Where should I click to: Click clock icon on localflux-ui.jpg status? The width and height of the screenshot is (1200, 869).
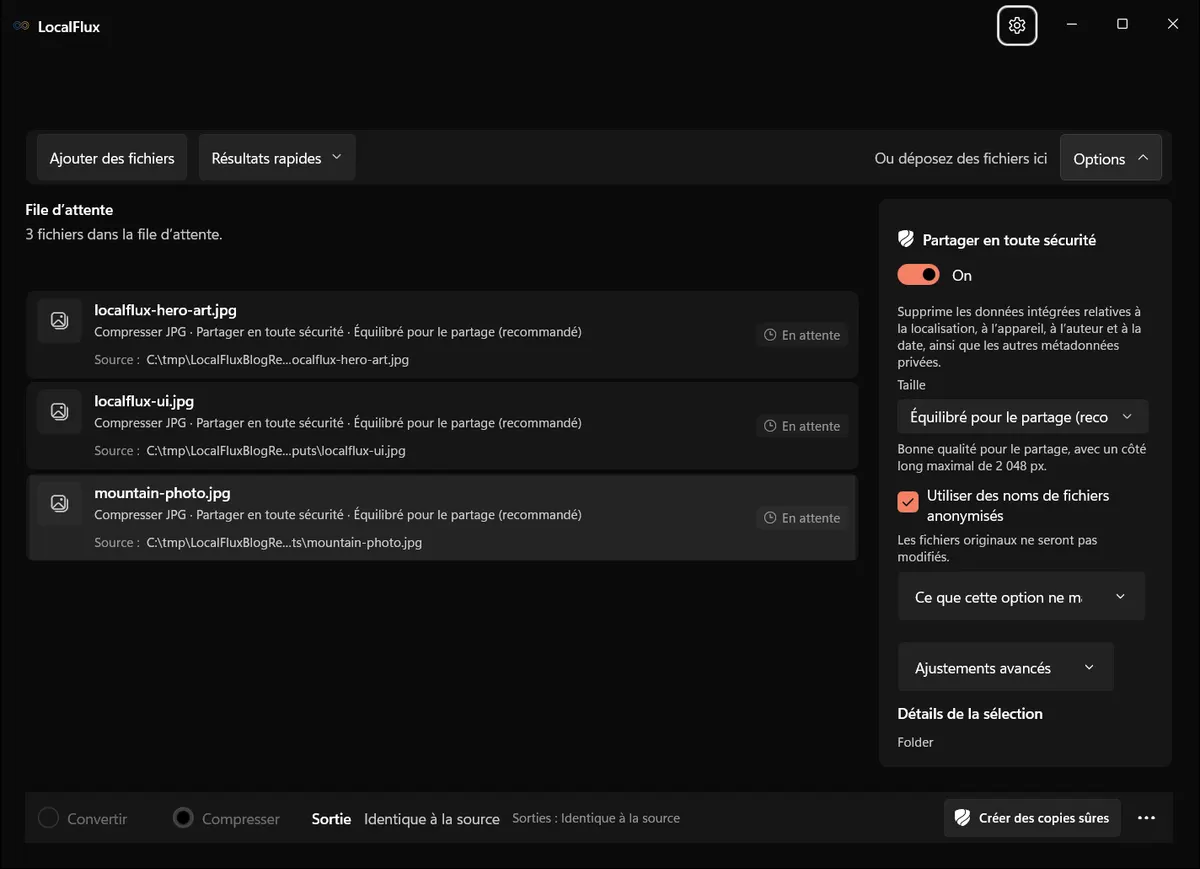(770, 426)
